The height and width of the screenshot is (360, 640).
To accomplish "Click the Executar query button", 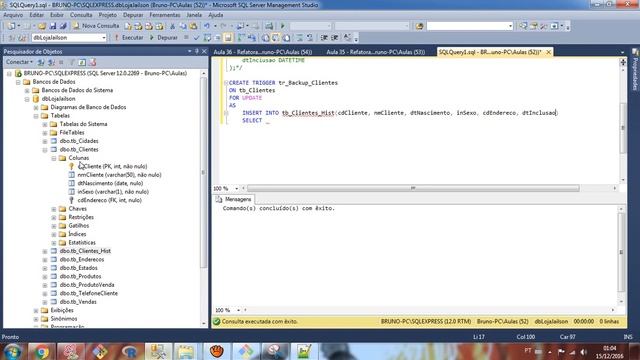I will click(x=129, y=38).
